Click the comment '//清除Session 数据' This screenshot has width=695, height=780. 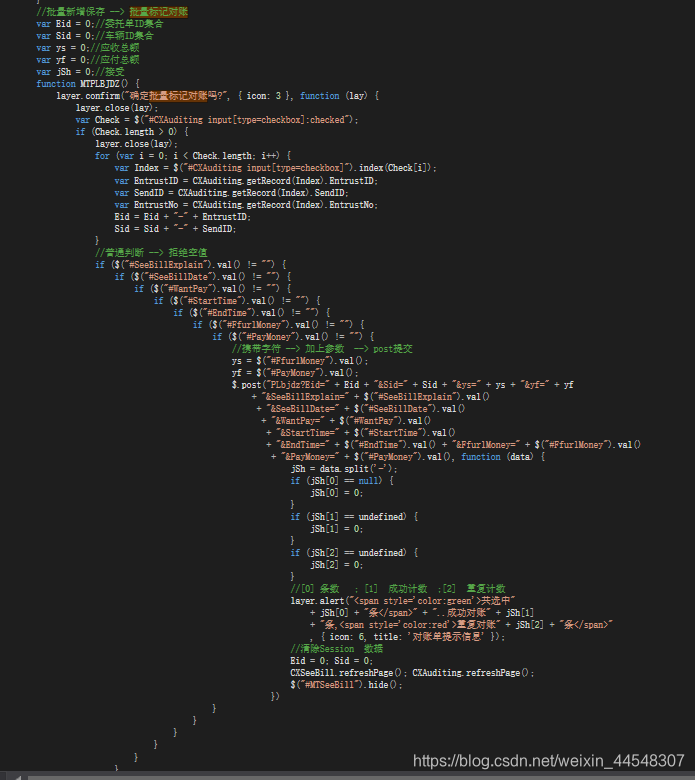tap(337, 649)
